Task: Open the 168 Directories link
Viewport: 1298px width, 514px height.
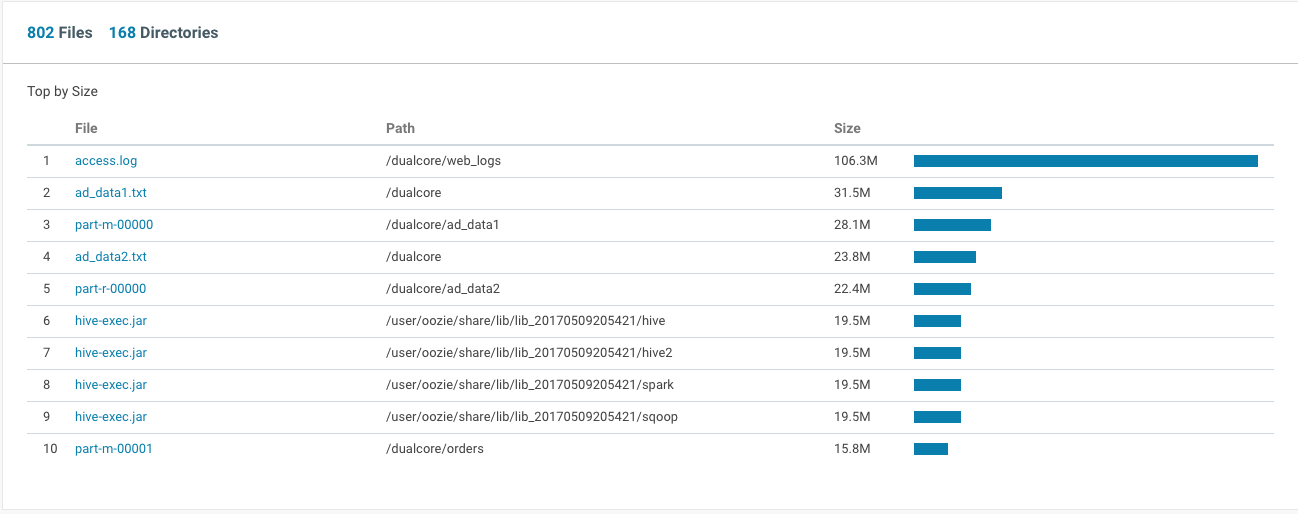Action: (163, 33)
